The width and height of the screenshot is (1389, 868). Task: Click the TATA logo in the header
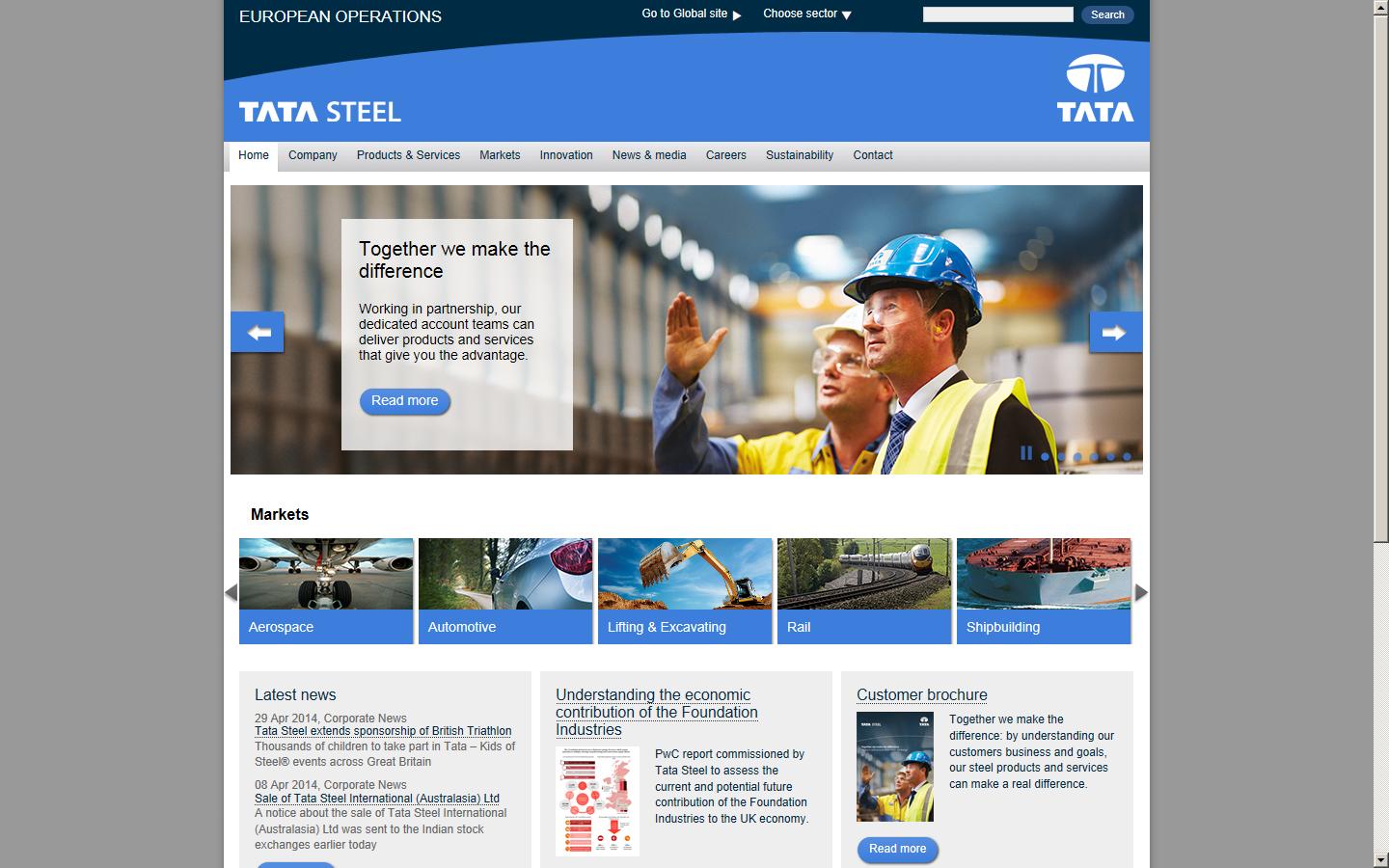tap(1095, 85)
